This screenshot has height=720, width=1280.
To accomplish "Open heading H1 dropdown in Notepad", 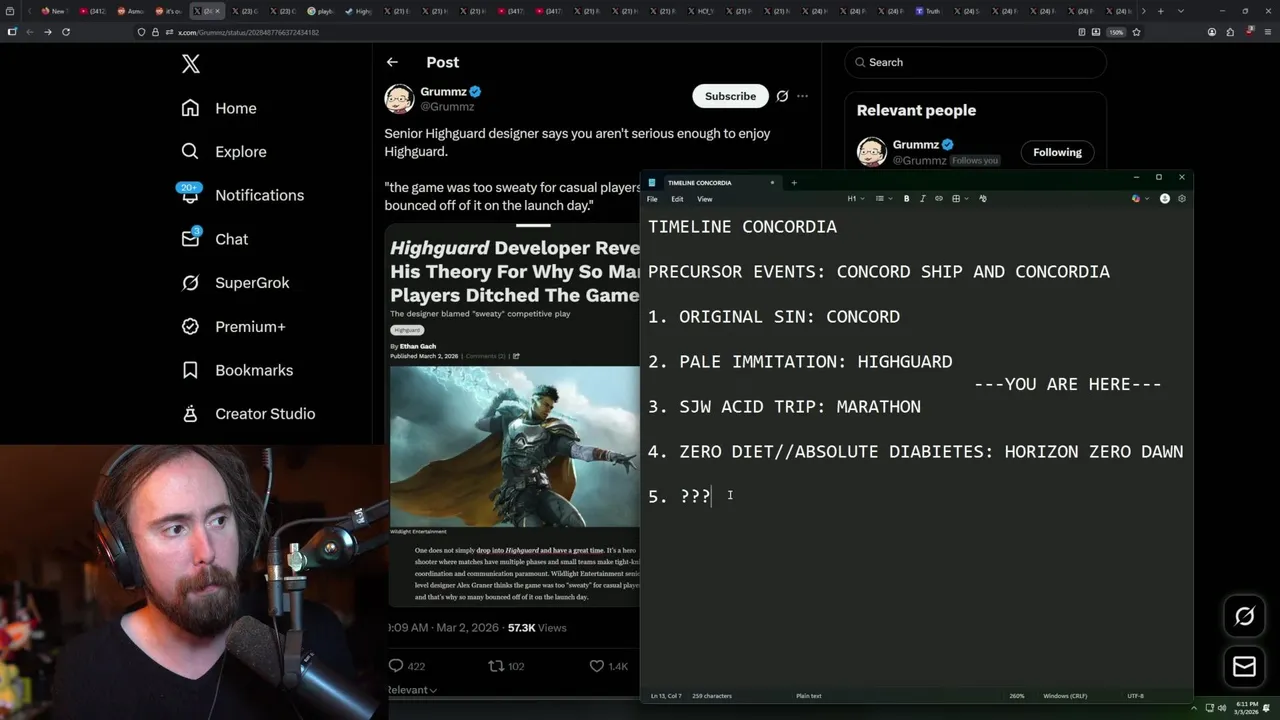I will point(854,199).
